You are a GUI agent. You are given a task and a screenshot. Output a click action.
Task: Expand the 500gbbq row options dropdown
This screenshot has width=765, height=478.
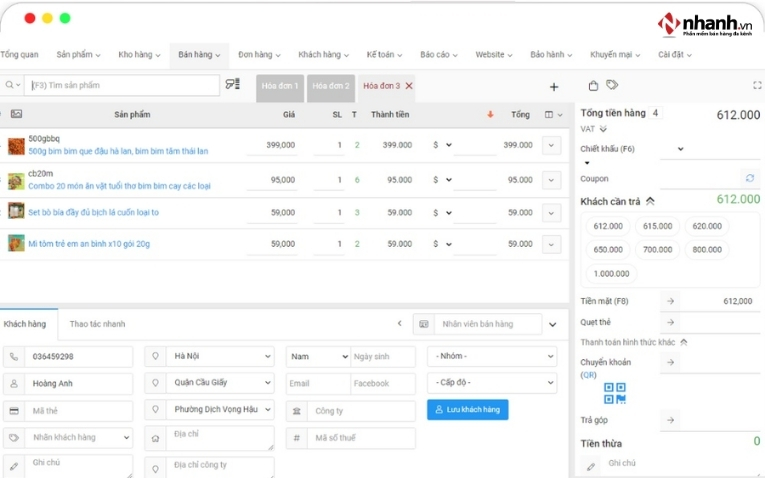(x=551, y=145)
